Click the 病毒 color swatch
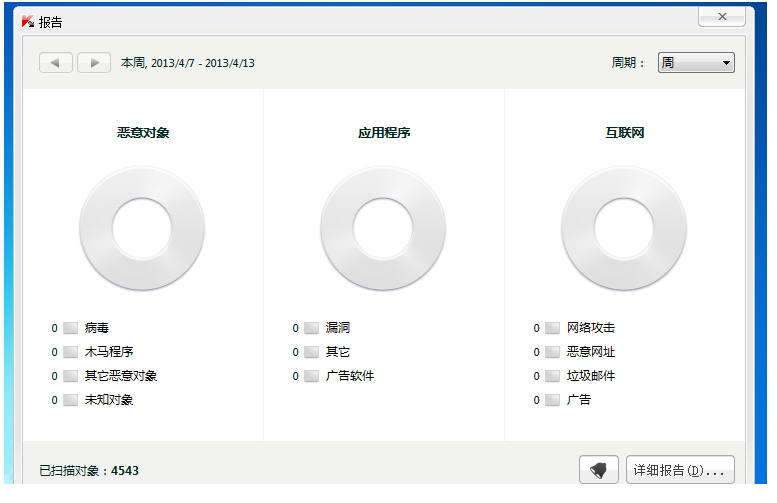This screenshot has height=503, width=777. tap(70, 328)
